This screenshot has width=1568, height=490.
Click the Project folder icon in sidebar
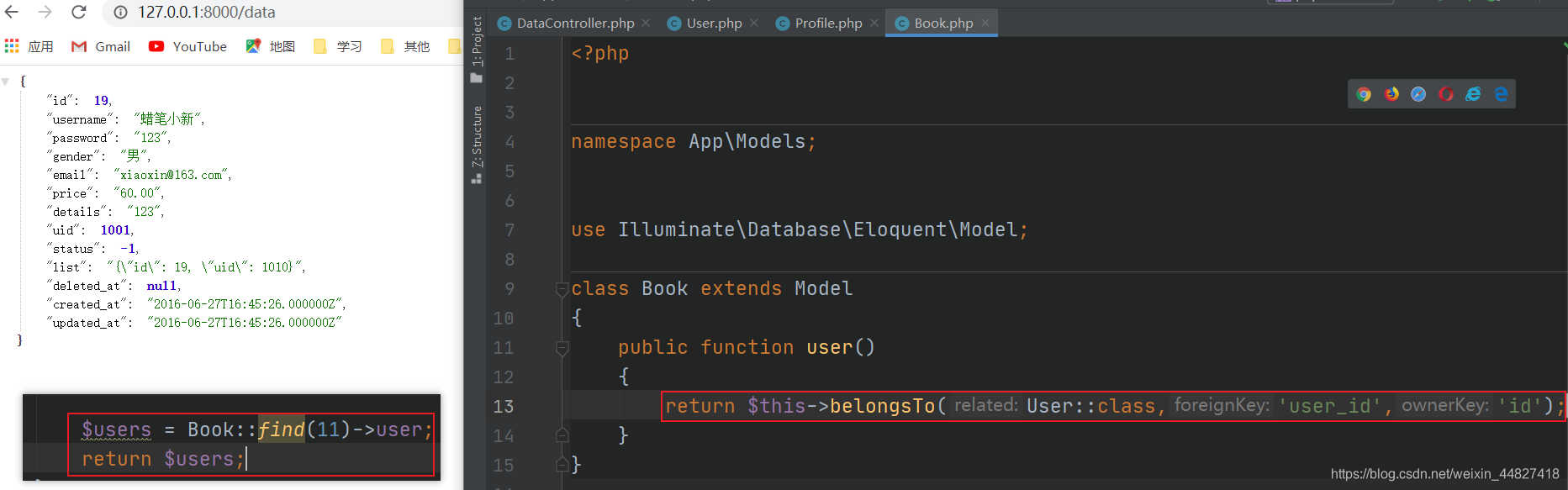pyautogui.click(x=477, y=78)
